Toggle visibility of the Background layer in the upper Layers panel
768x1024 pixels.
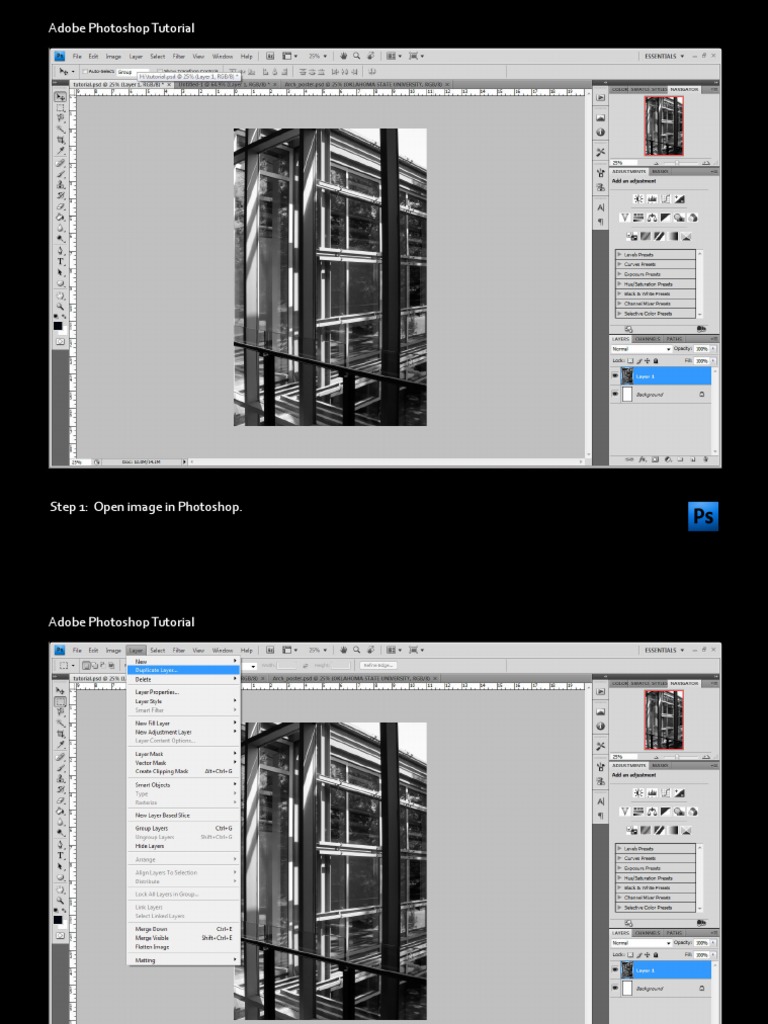pyautogui.click(x=615, y=395)
